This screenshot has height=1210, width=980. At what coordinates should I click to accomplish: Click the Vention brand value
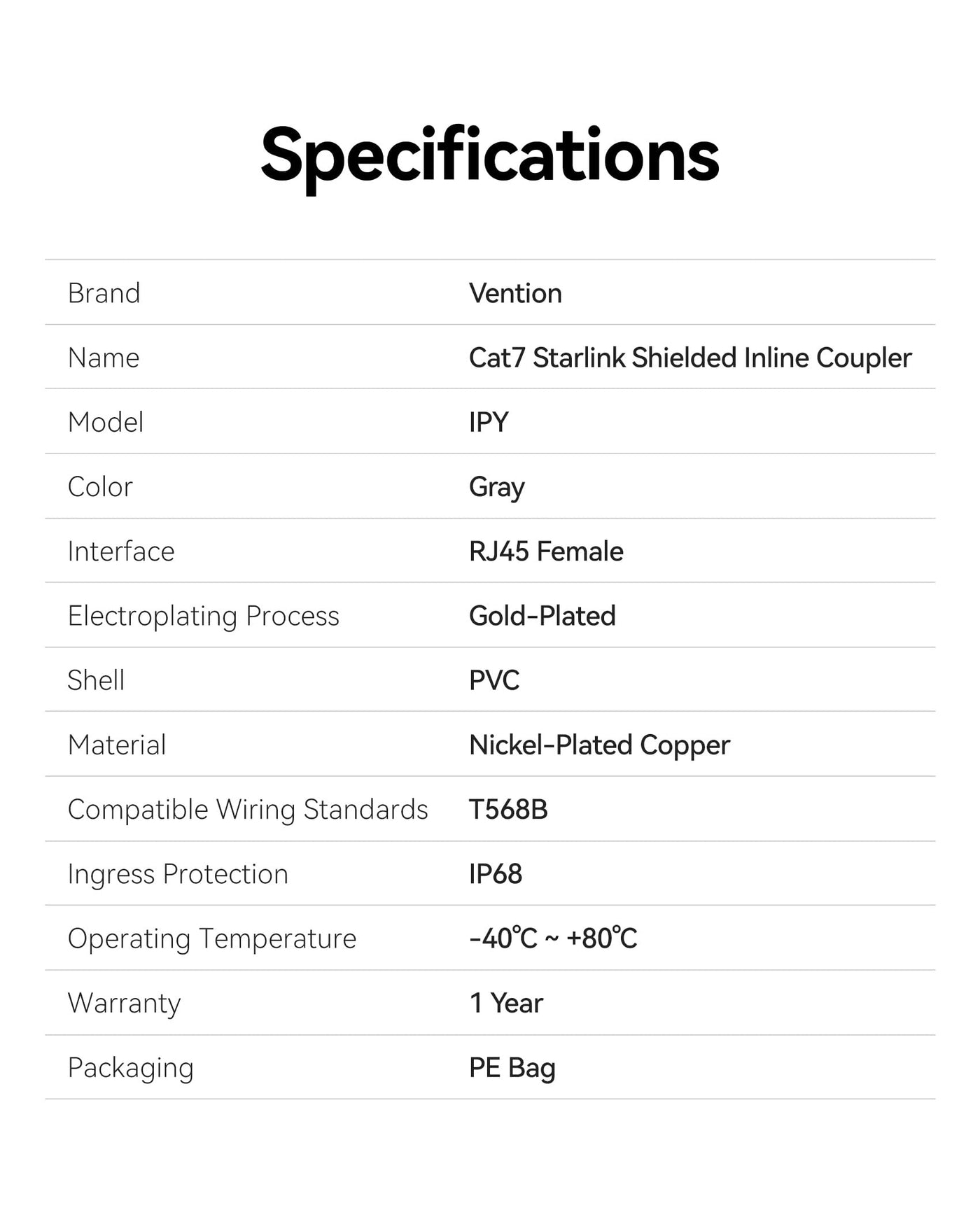(x=515, y=293)
